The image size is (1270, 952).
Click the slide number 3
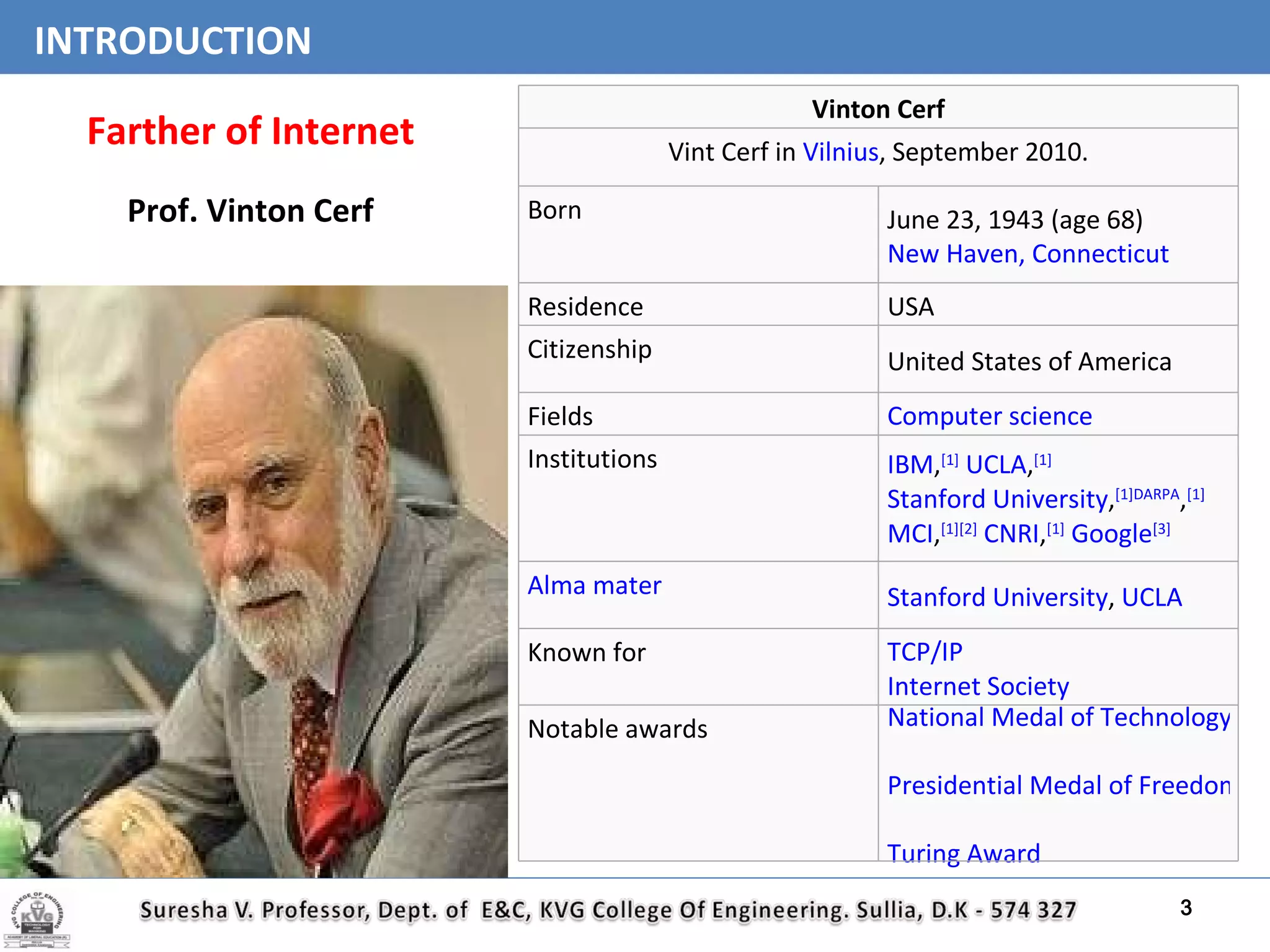pyautogui.click(x=1186, y=908)
